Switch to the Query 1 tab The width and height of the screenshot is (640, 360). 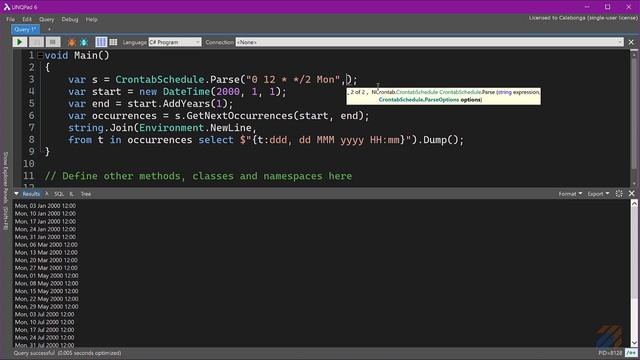(25, 29)
